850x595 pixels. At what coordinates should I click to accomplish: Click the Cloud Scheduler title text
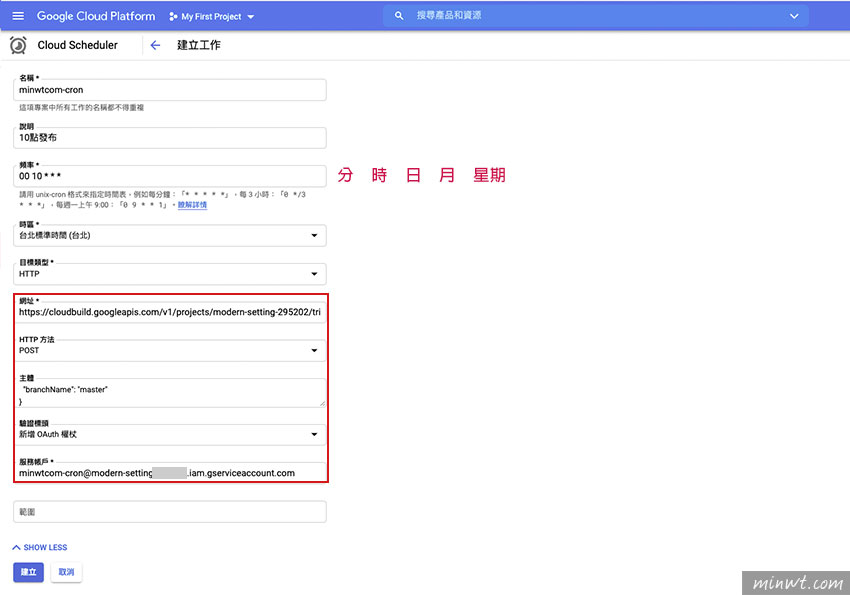click(x=78, y=45)
